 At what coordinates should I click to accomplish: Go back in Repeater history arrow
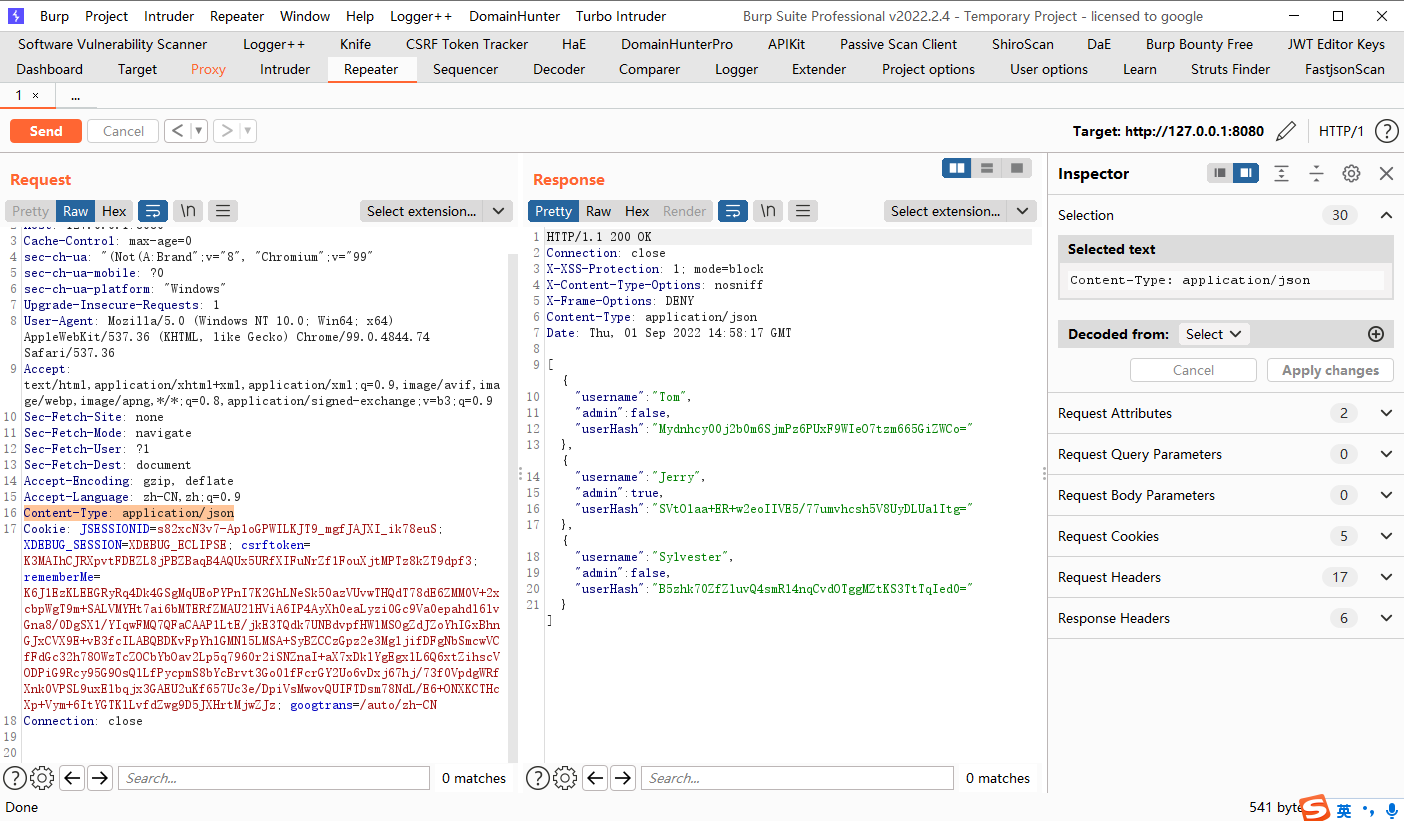[x=176, y=131]
